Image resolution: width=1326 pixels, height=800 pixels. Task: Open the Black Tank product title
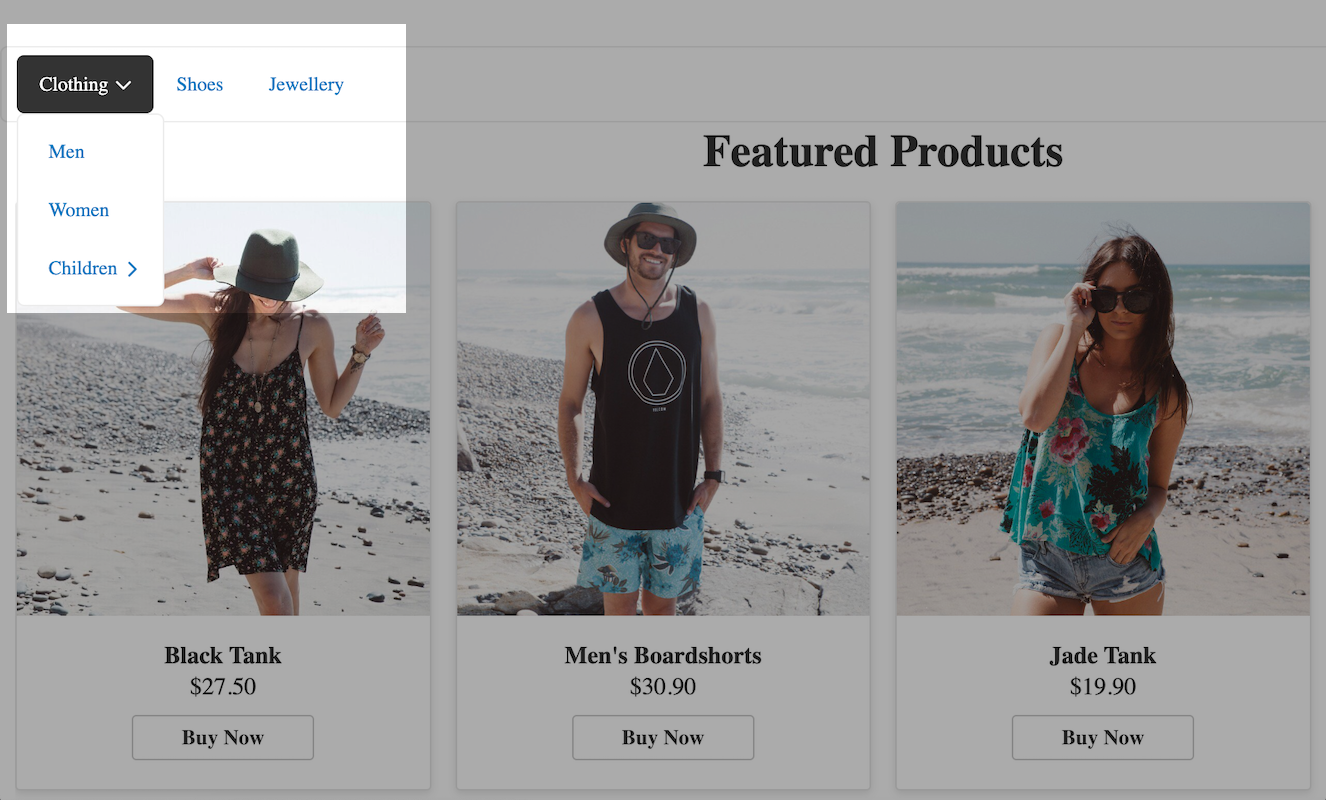pos(222,655)
